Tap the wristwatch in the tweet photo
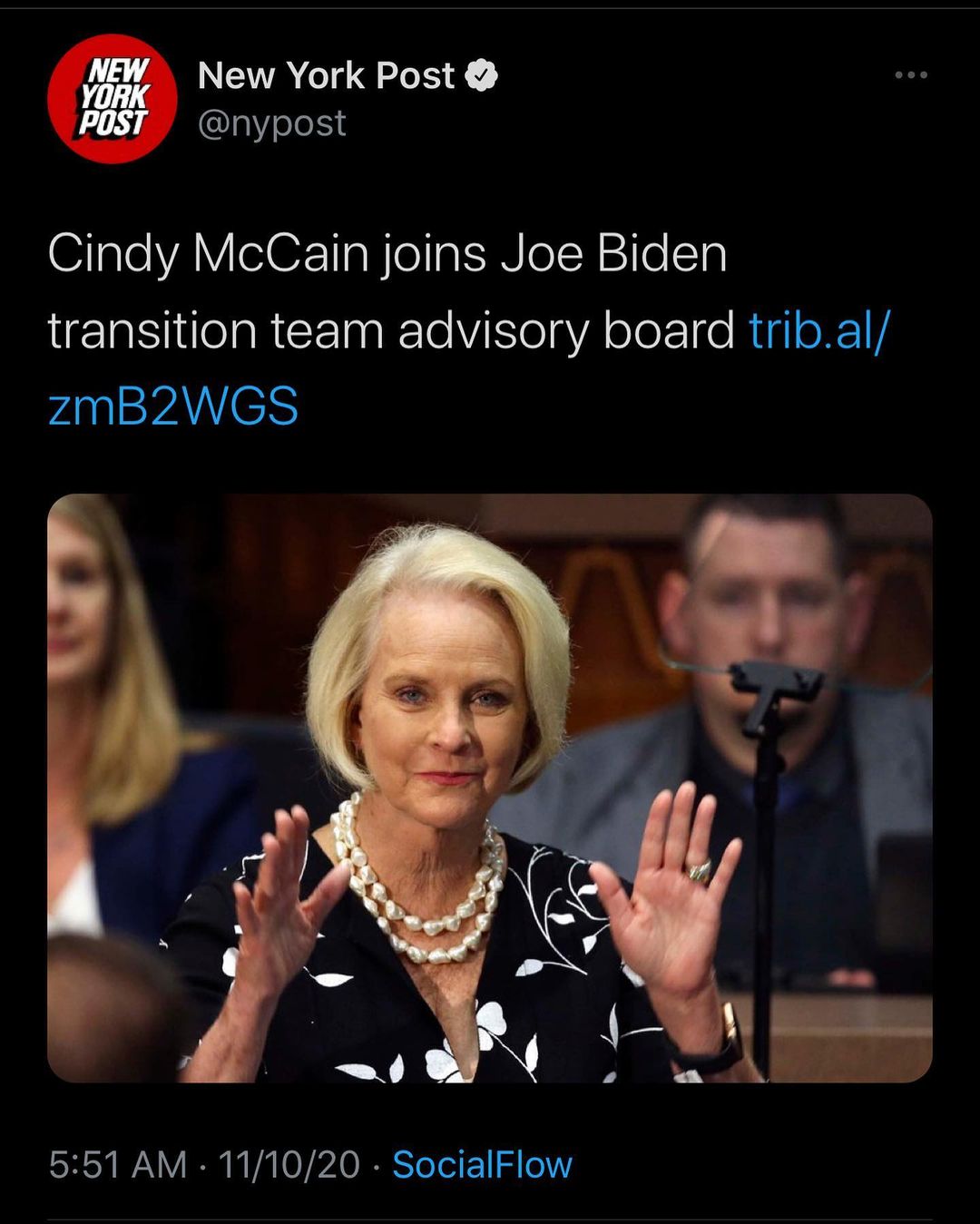This screenshot has width=980, height=1224. click(x=719, y=1043)
